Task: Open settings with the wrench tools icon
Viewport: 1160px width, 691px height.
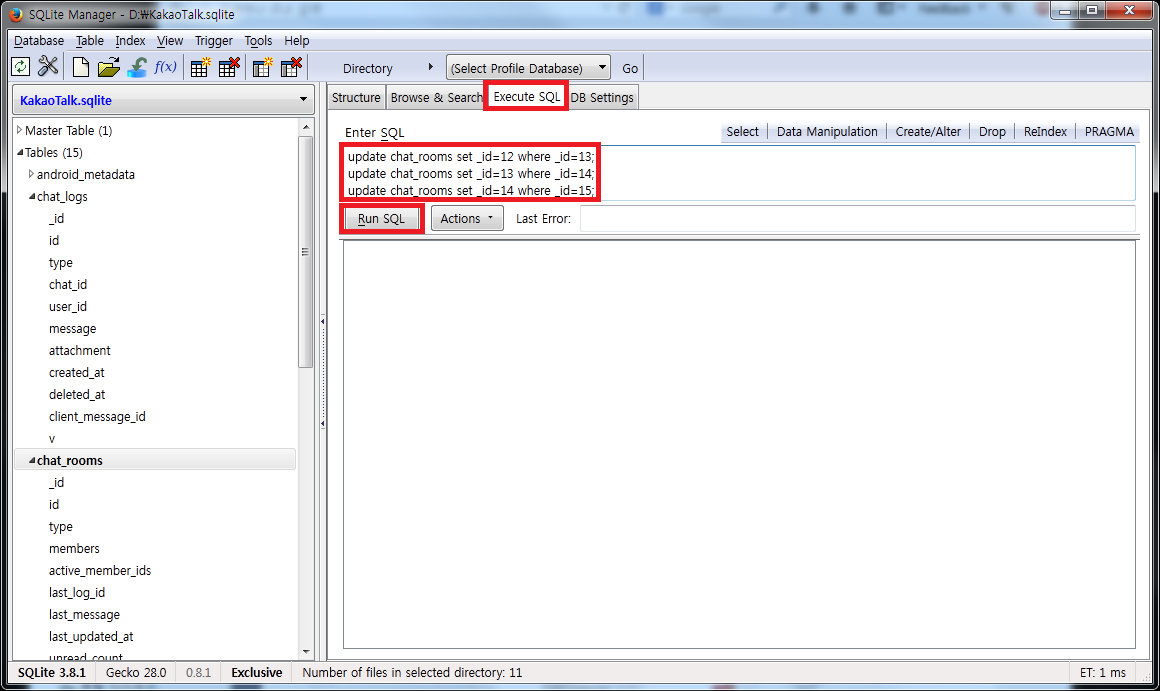Action: [x=48, y=67]
